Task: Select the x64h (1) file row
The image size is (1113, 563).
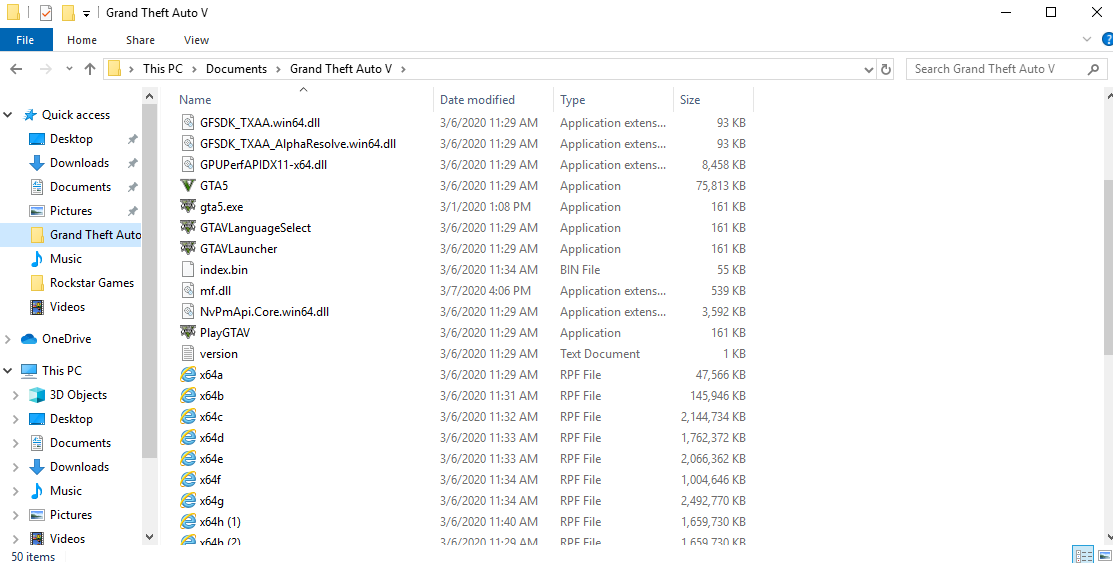Action: coord(463,522)
